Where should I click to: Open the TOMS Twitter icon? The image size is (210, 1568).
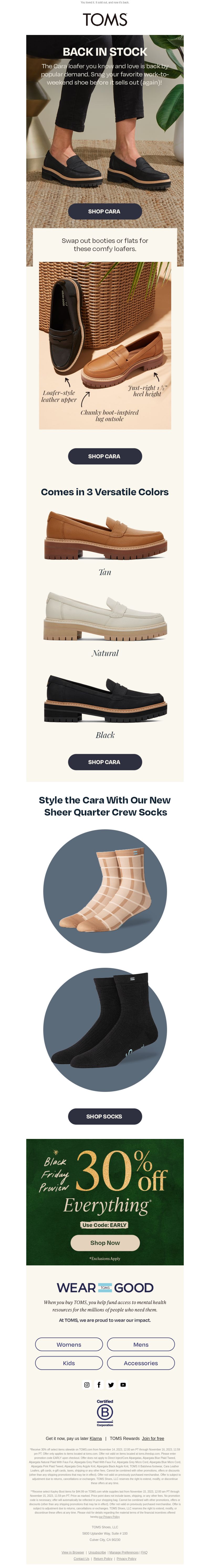(x=111, y=1385)
